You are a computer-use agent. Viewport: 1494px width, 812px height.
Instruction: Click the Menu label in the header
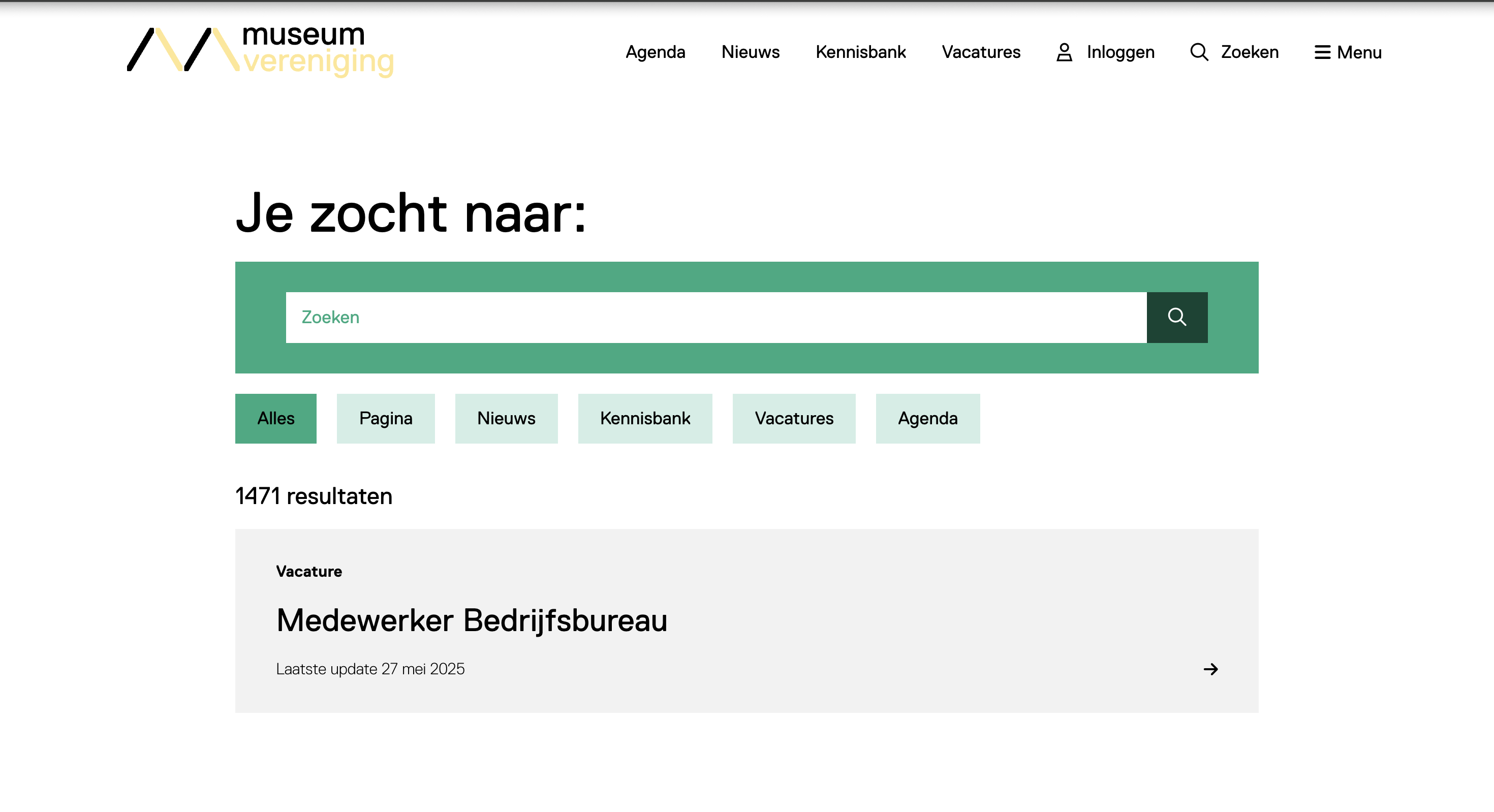click(1359, 52)
